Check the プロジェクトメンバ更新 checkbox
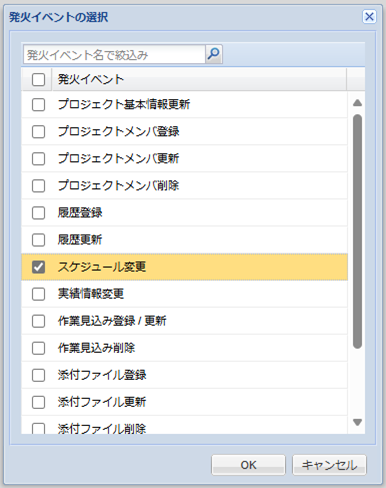The width and height of the screenshot is (386, 488). coord(38,159)
